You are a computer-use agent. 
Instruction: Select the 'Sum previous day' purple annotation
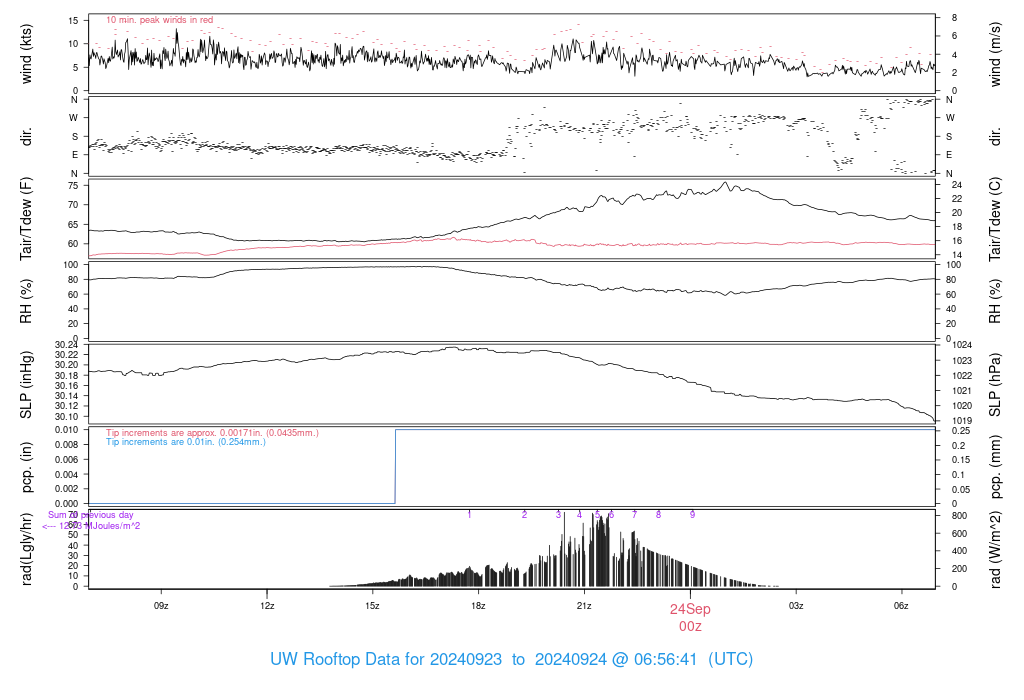click(x=91, y=515)
